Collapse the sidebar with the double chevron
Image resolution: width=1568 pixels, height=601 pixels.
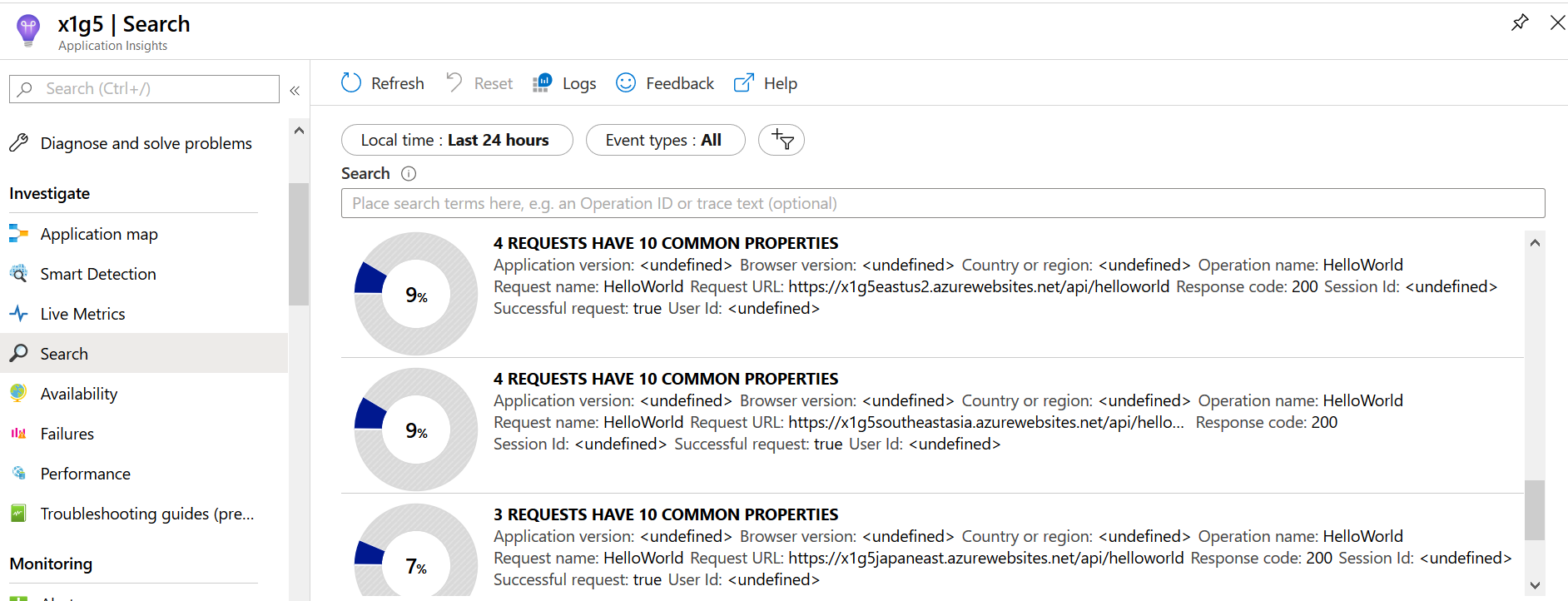pos(295,90)
